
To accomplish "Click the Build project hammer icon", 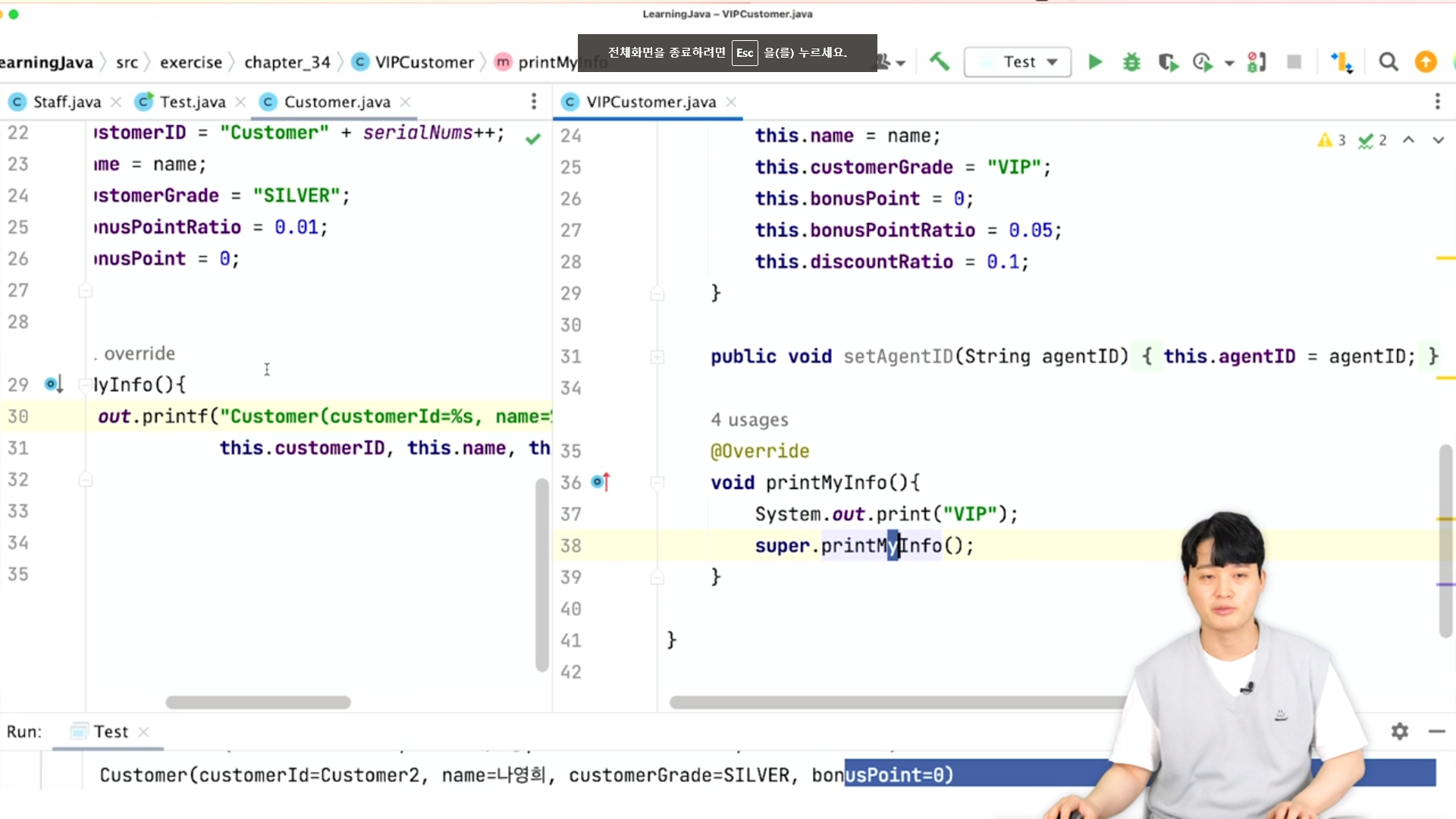I will point(939,61).
